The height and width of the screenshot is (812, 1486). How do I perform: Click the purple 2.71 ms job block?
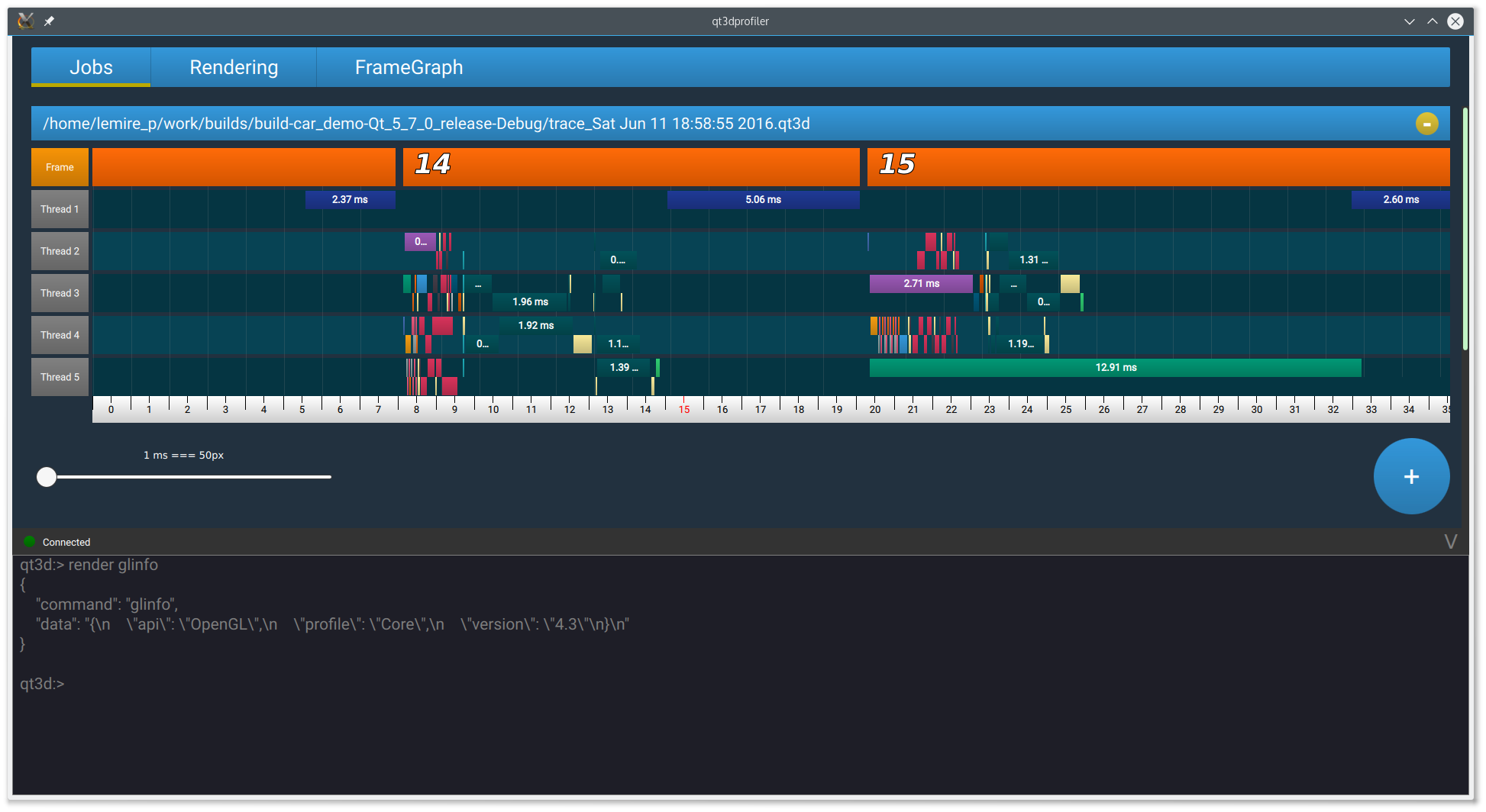point(921,284)
